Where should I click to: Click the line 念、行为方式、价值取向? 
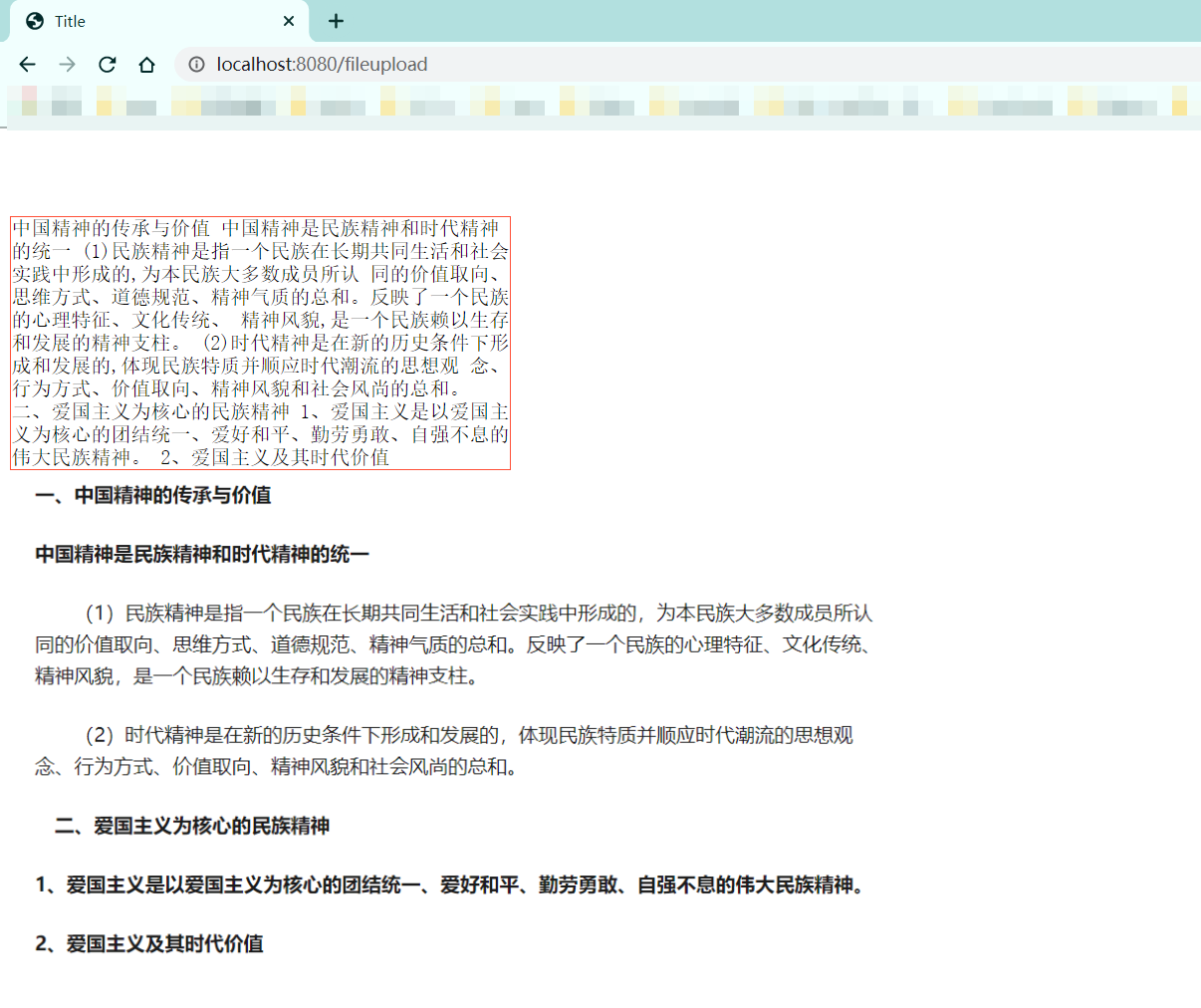(279, 767)
